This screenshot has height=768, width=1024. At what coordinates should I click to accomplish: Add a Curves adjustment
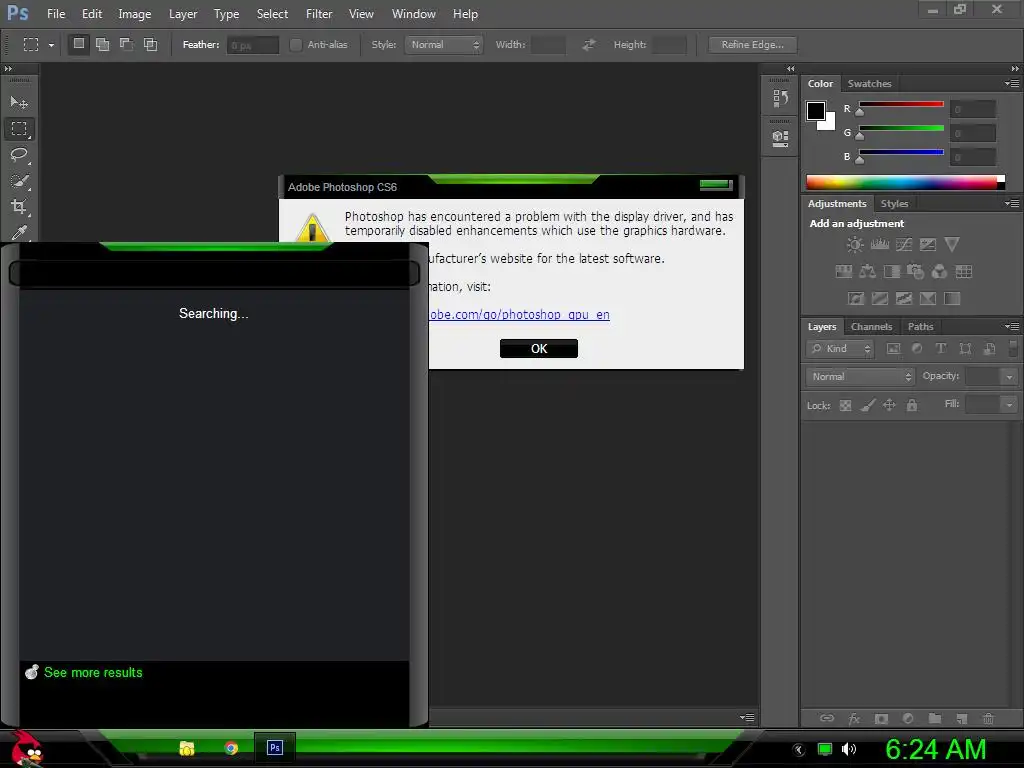904,245
